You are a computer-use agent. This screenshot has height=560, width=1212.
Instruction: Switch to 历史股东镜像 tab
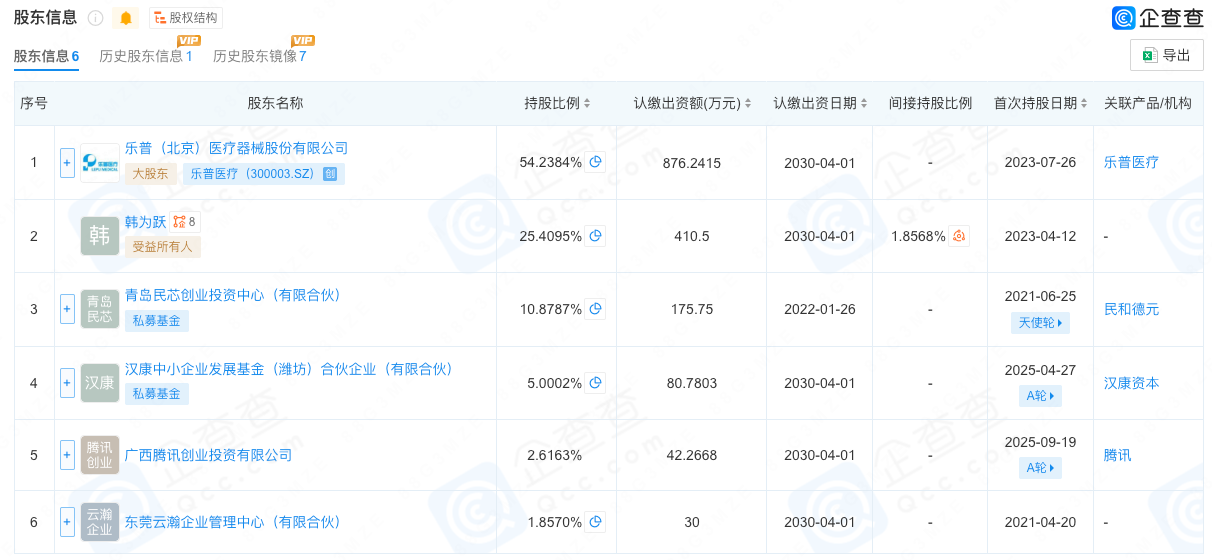pos(260,56)
